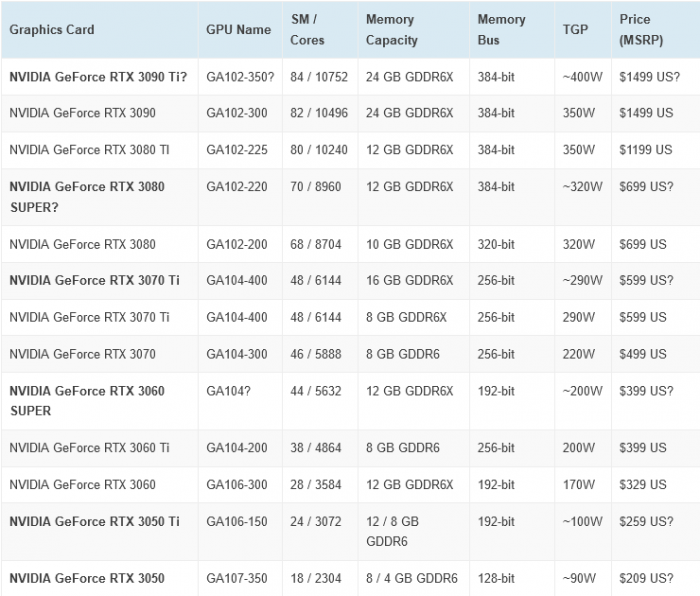Select the NVIDIA GeForce RTX 3070 card name

pyautogui.click(x=82, y=354)
